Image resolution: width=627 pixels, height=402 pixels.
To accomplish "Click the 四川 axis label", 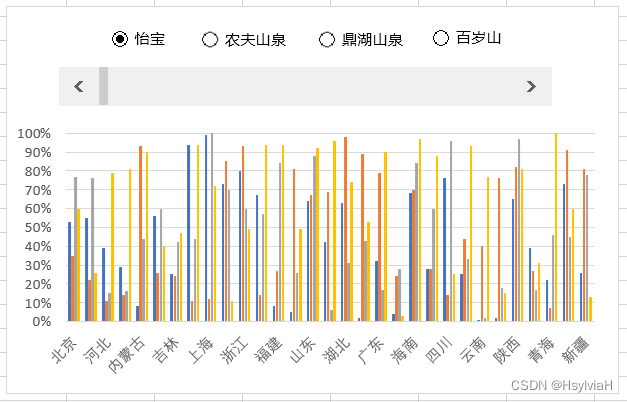I will [439, 350].
